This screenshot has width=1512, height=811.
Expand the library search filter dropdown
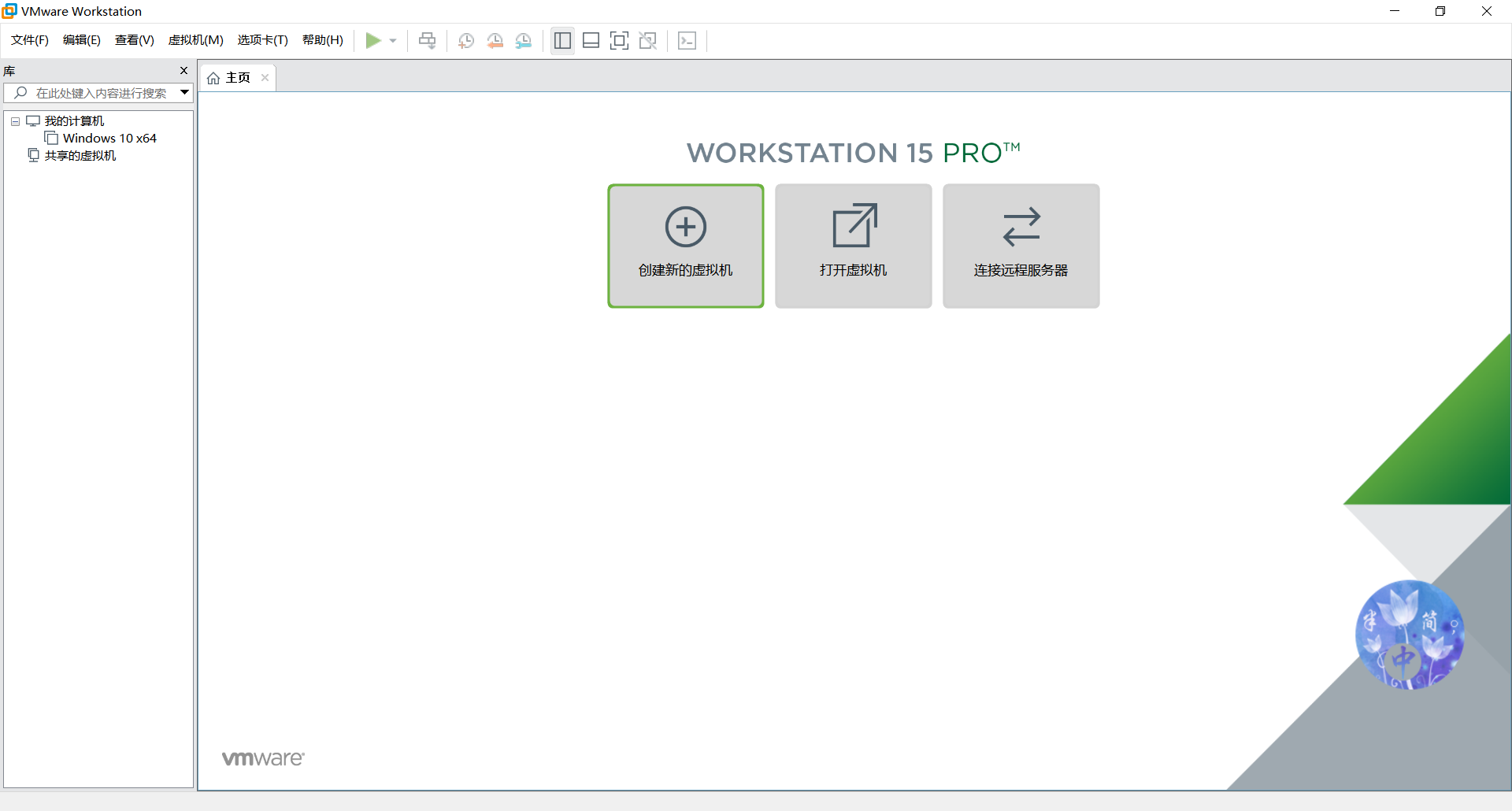[x=184, y=93]
